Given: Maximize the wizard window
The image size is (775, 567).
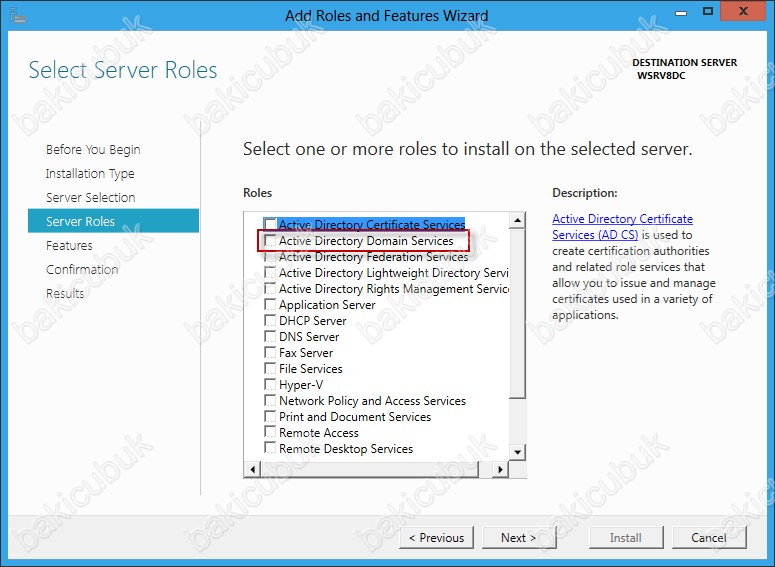Looking at the screenshot, I should (x=708, y=11).
